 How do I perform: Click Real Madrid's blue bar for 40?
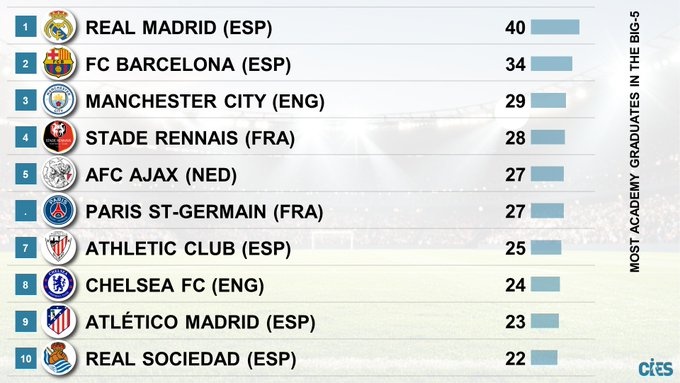click(555, 27)
